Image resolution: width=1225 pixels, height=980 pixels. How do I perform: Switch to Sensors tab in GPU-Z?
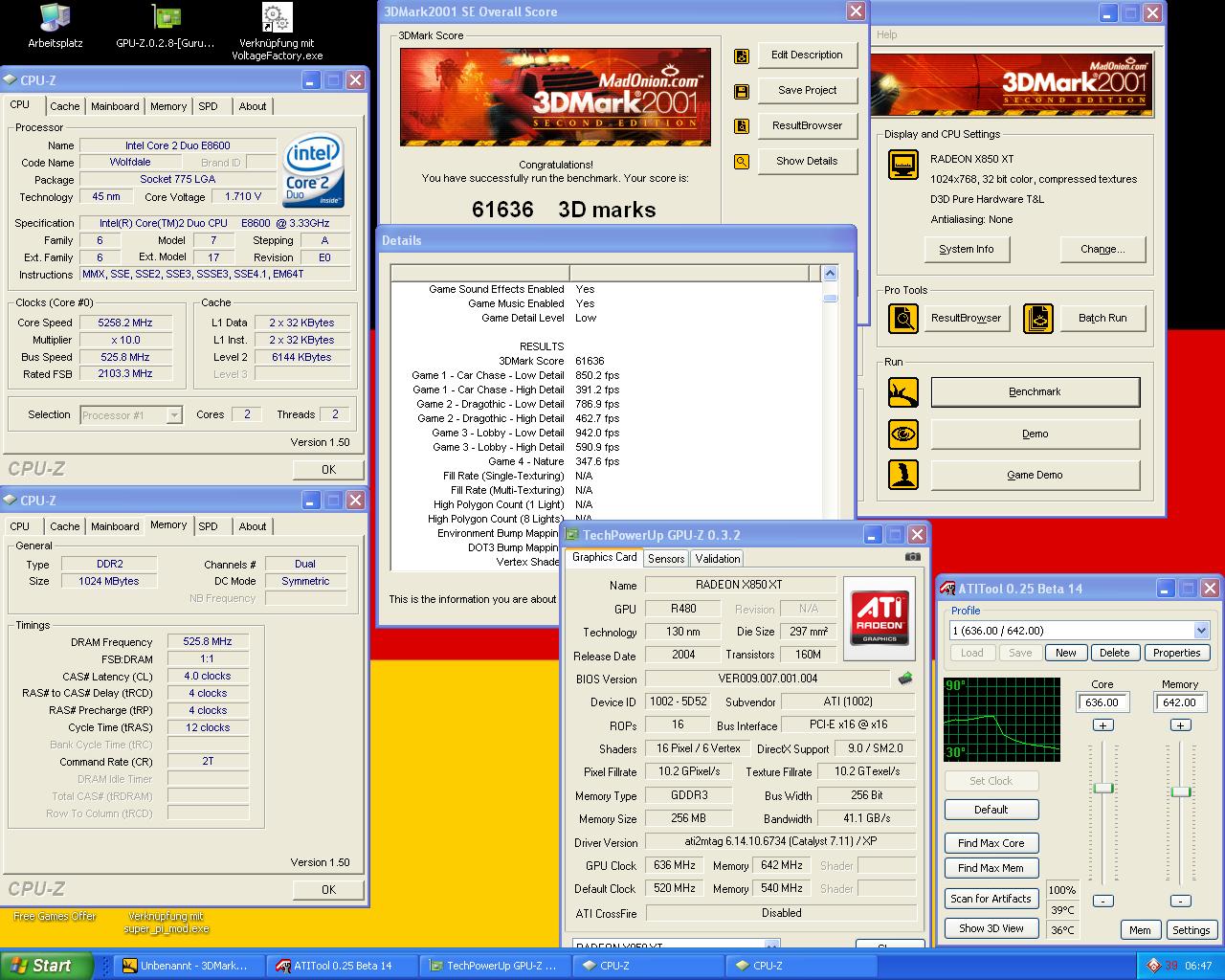pos(666,559)
